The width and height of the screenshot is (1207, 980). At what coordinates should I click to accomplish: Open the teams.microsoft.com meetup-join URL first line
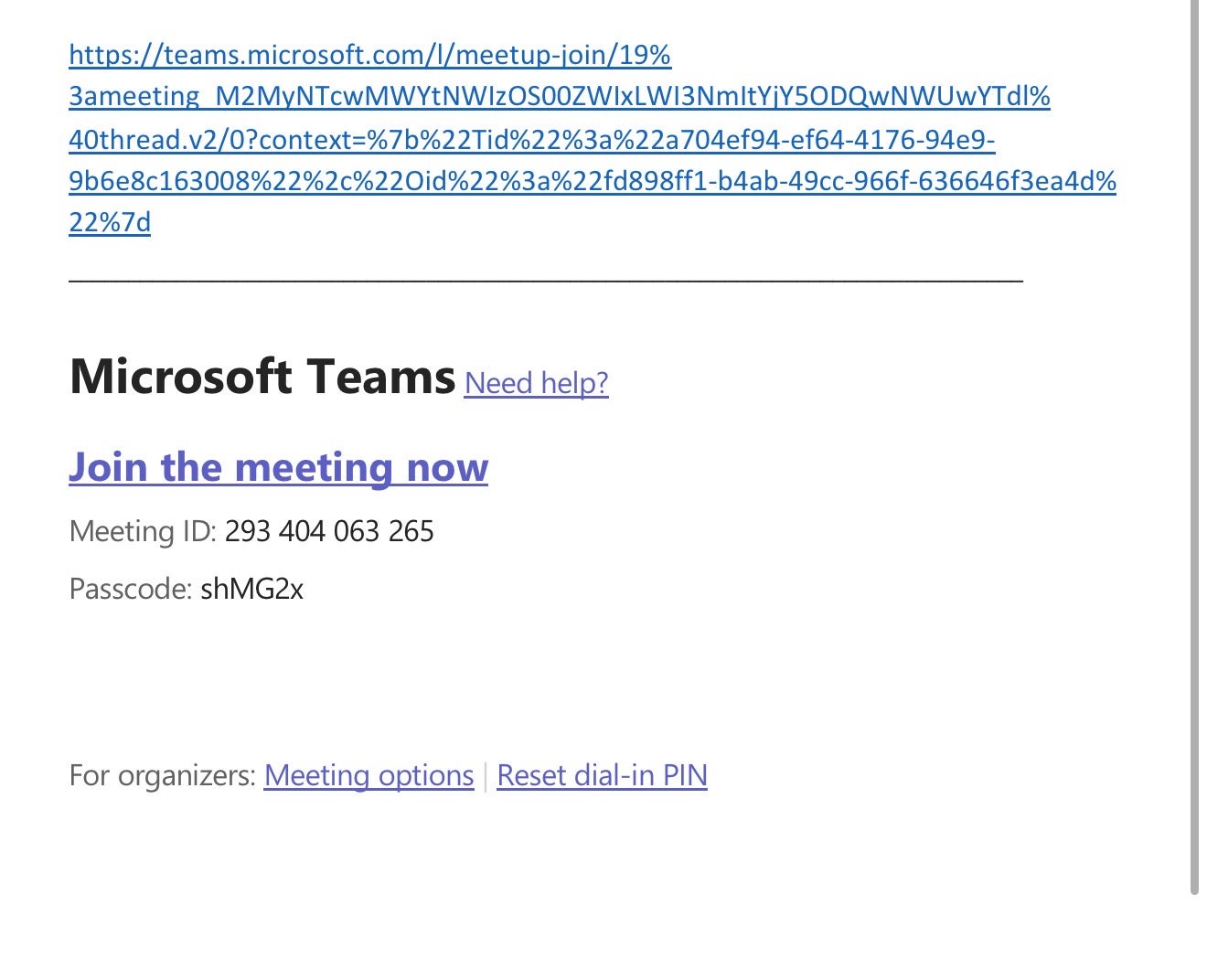pyautogui.click(x=369, y=55)
